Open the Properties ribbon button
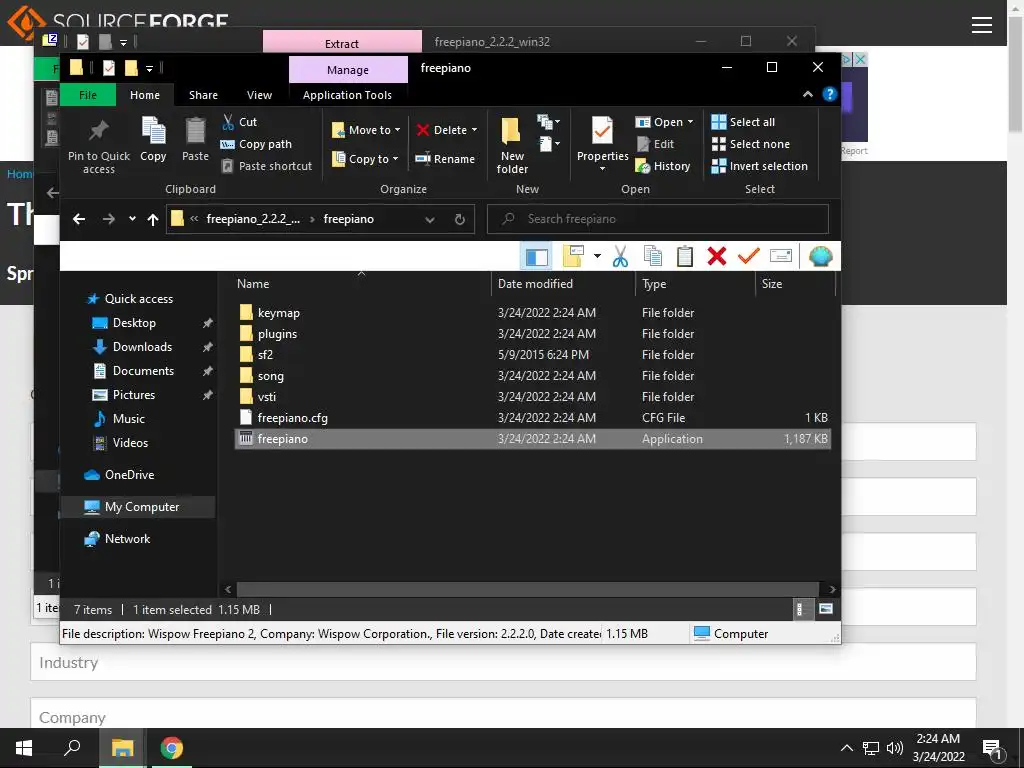 click(x=602, y=144)
